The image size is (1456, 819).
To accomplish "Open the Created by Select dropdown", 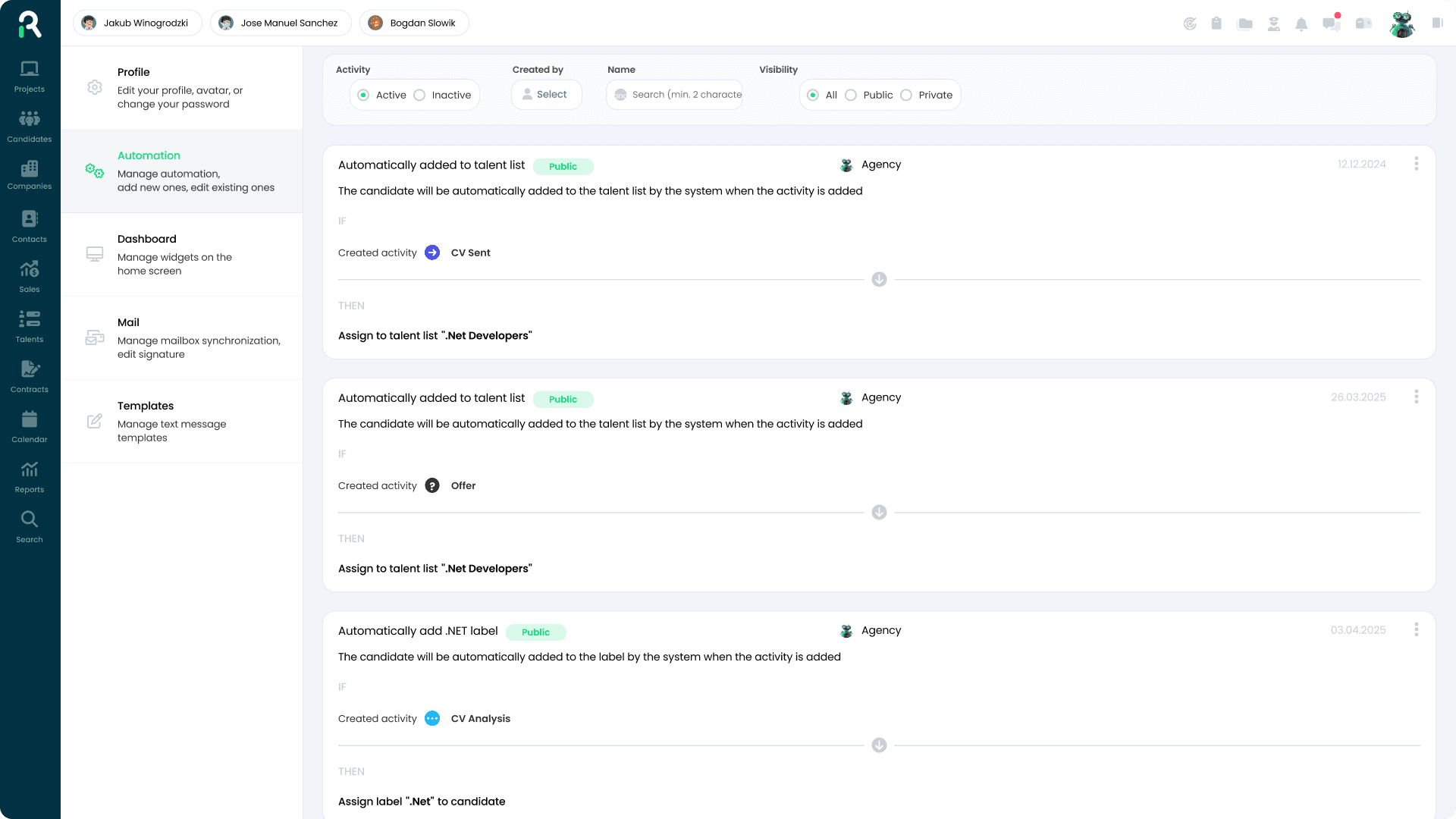I will [546, 94].
